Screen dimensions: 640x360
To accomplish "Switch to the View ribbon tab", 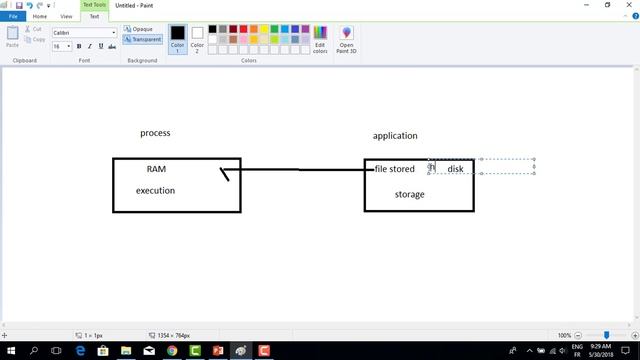I will 66,16.
